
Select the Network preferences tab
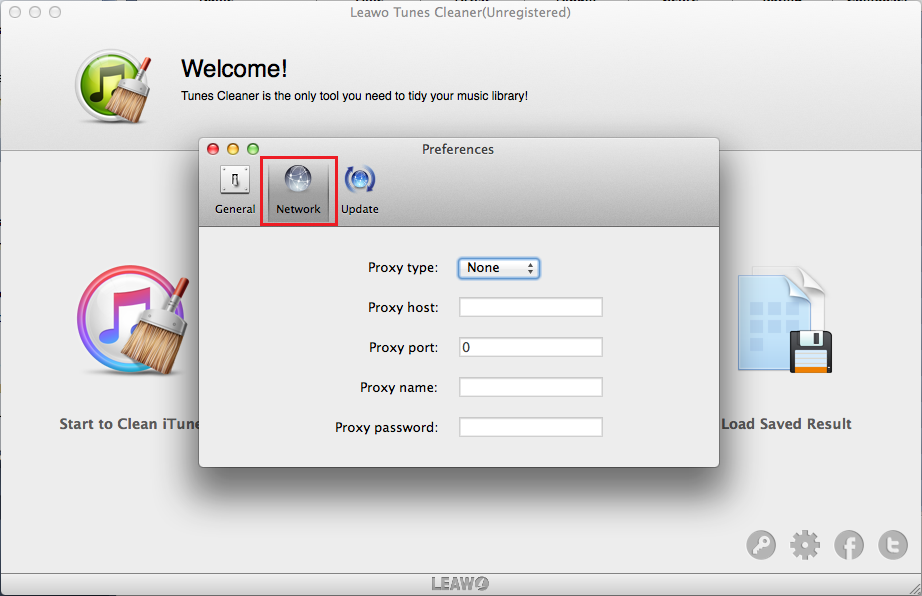(x=298, y=190)
